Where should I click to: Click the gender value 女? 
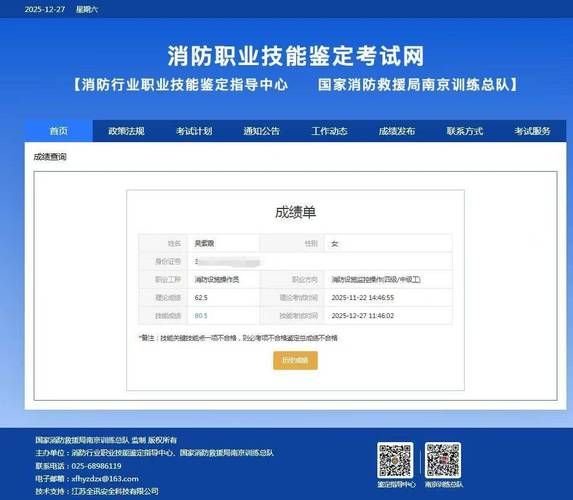[335, 243]
